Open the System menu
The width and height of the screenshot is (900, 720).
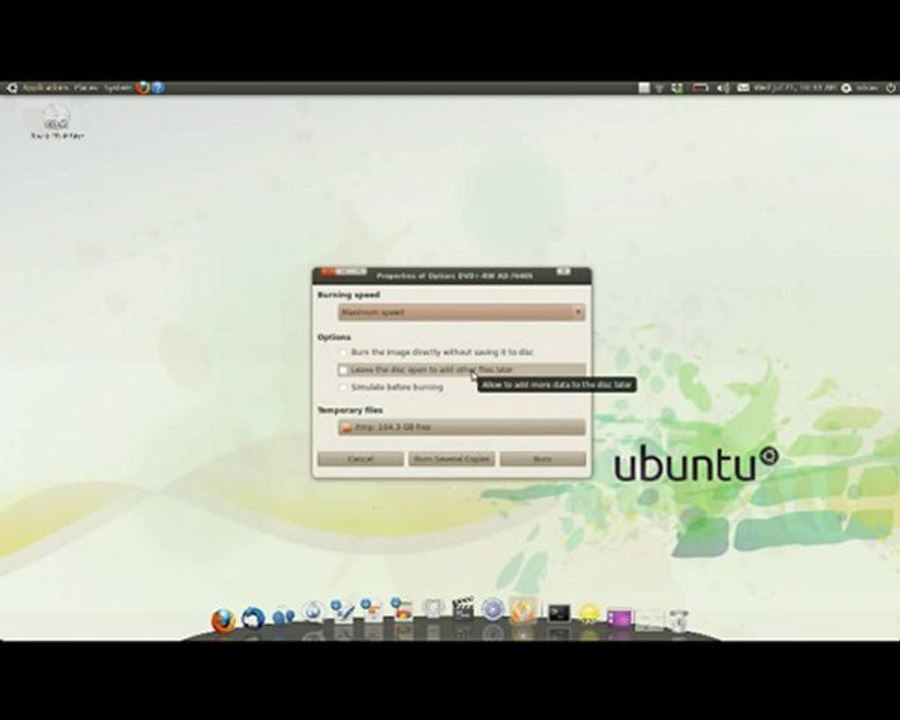click(x=118, y=88)
